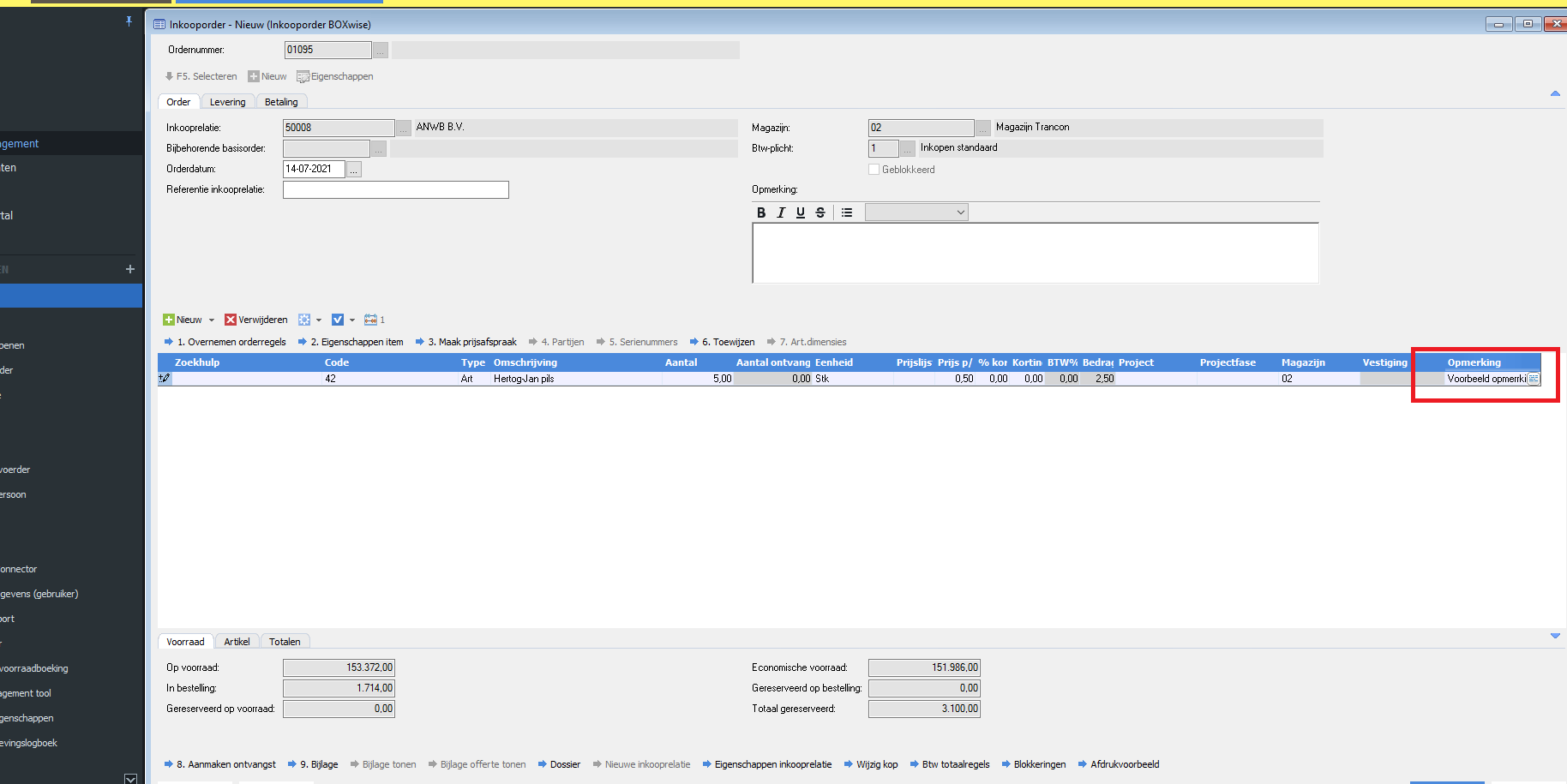Pin the left sidebar with the pushpin
The height and width of the screenshot is (784, 1567).
129,21
